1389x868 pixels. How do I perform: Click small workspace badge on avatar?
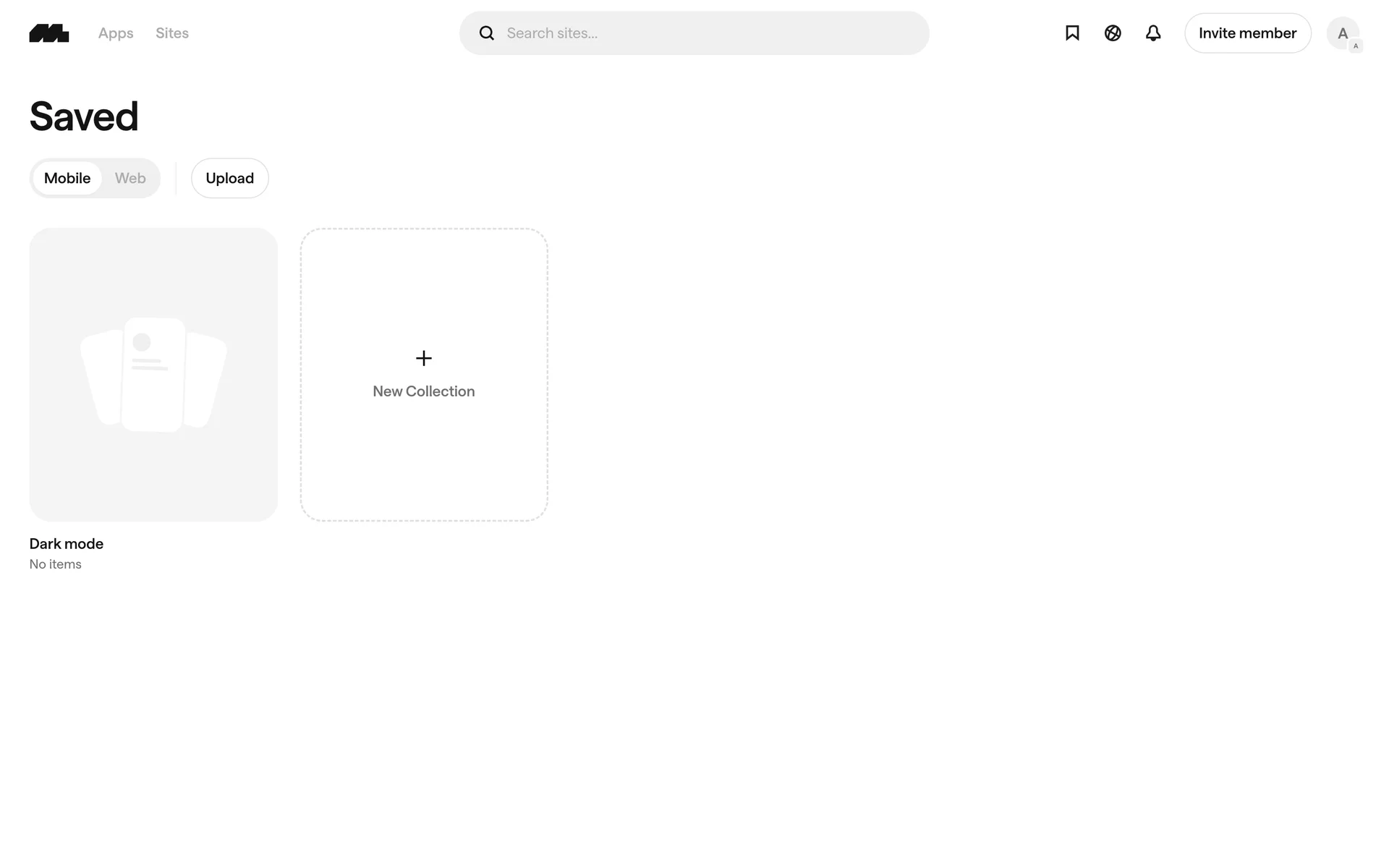pos(1356,46)
